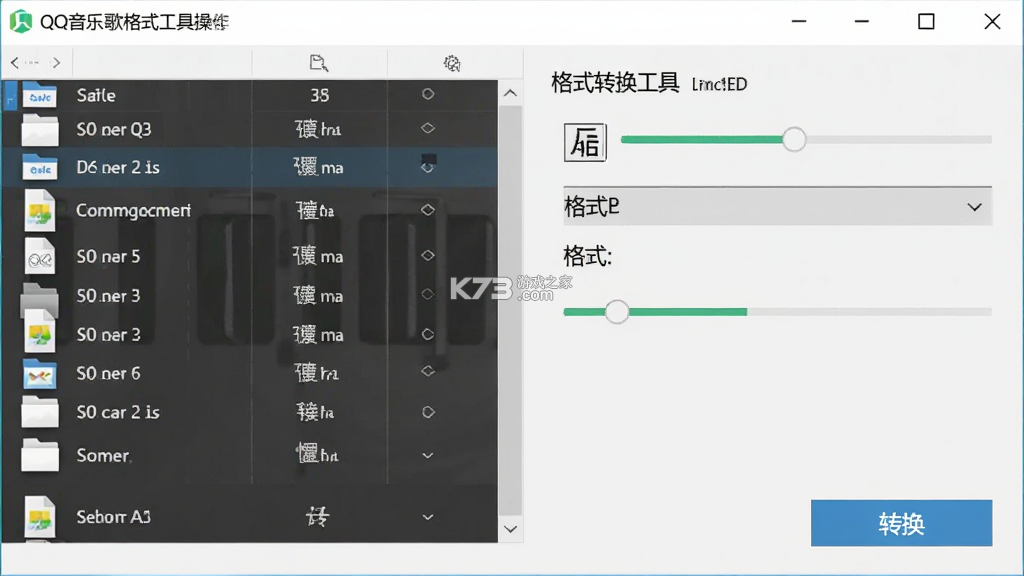
Task: Select the Seborr A3 row name
Action: pos(114,517)
